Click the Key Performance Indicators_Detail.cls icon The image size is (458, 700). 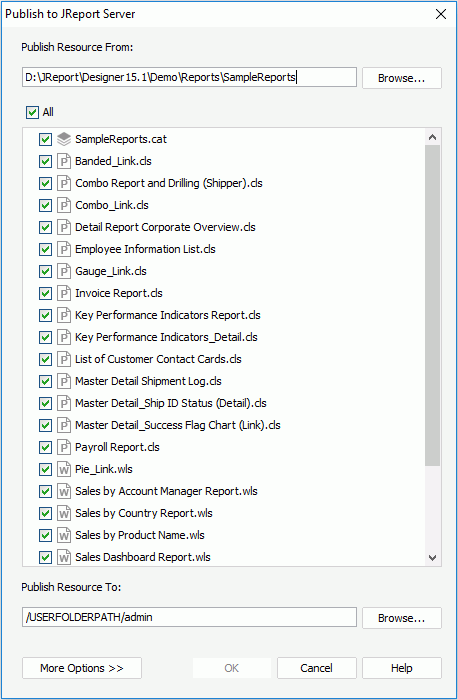coord(64,337)
